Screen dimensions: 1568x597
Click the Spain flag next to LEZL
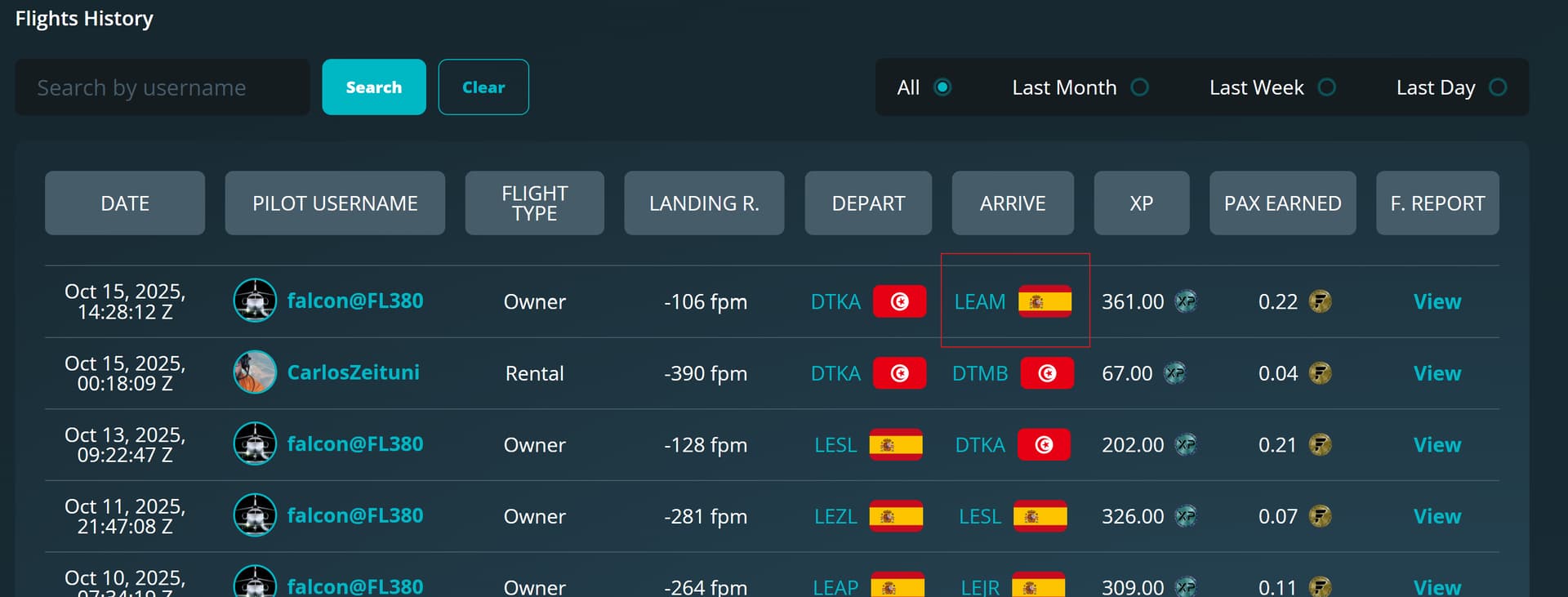[896, 516]
